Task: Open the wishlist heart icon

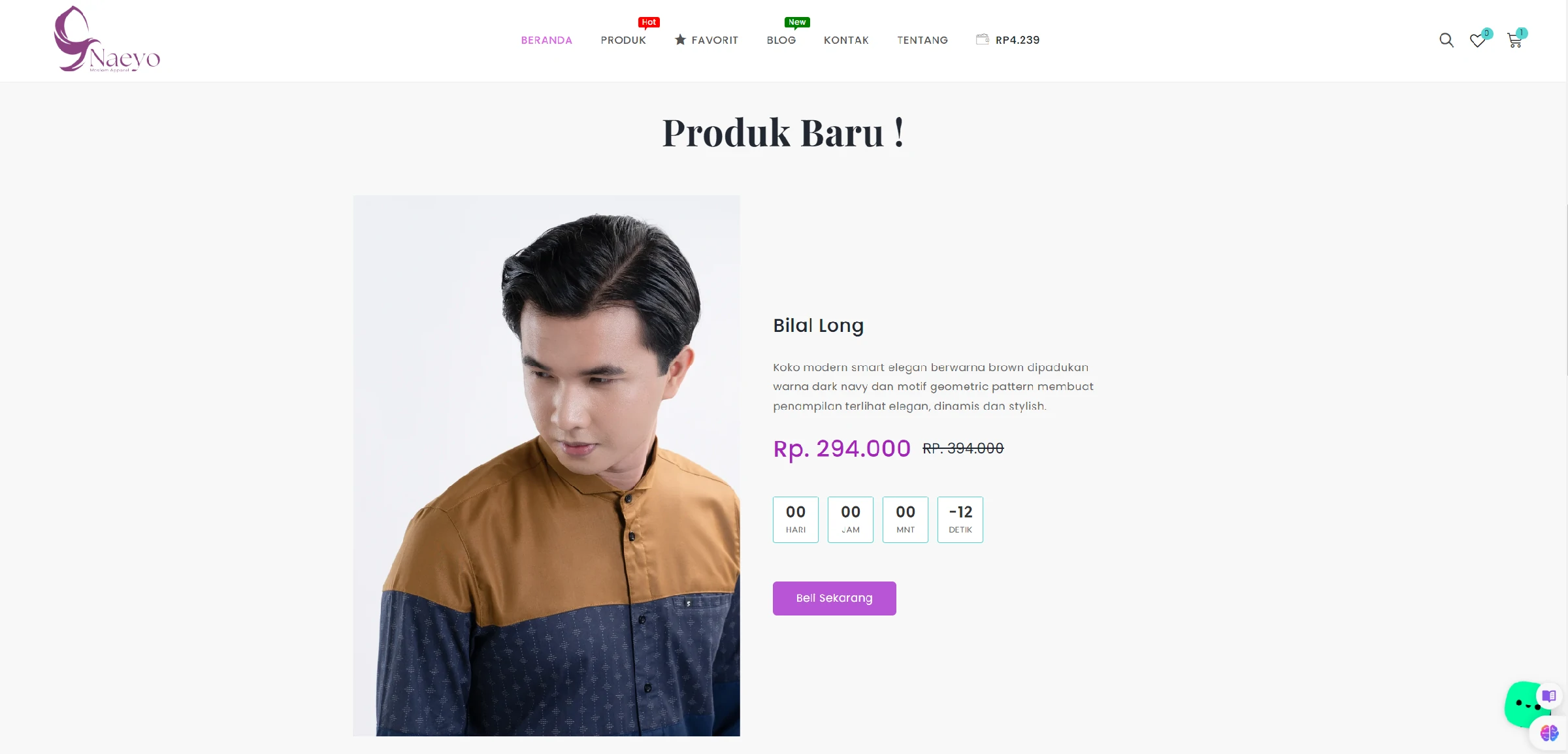Action: pyautogui.click(x=1477, y=41)
